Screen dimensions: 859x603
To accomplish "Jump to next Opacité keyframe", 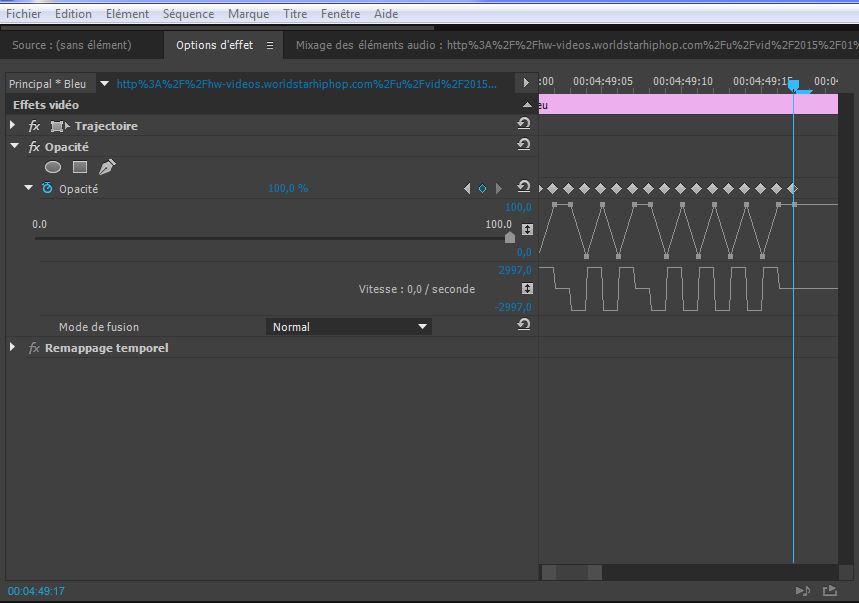I will (x=499, y=188).
